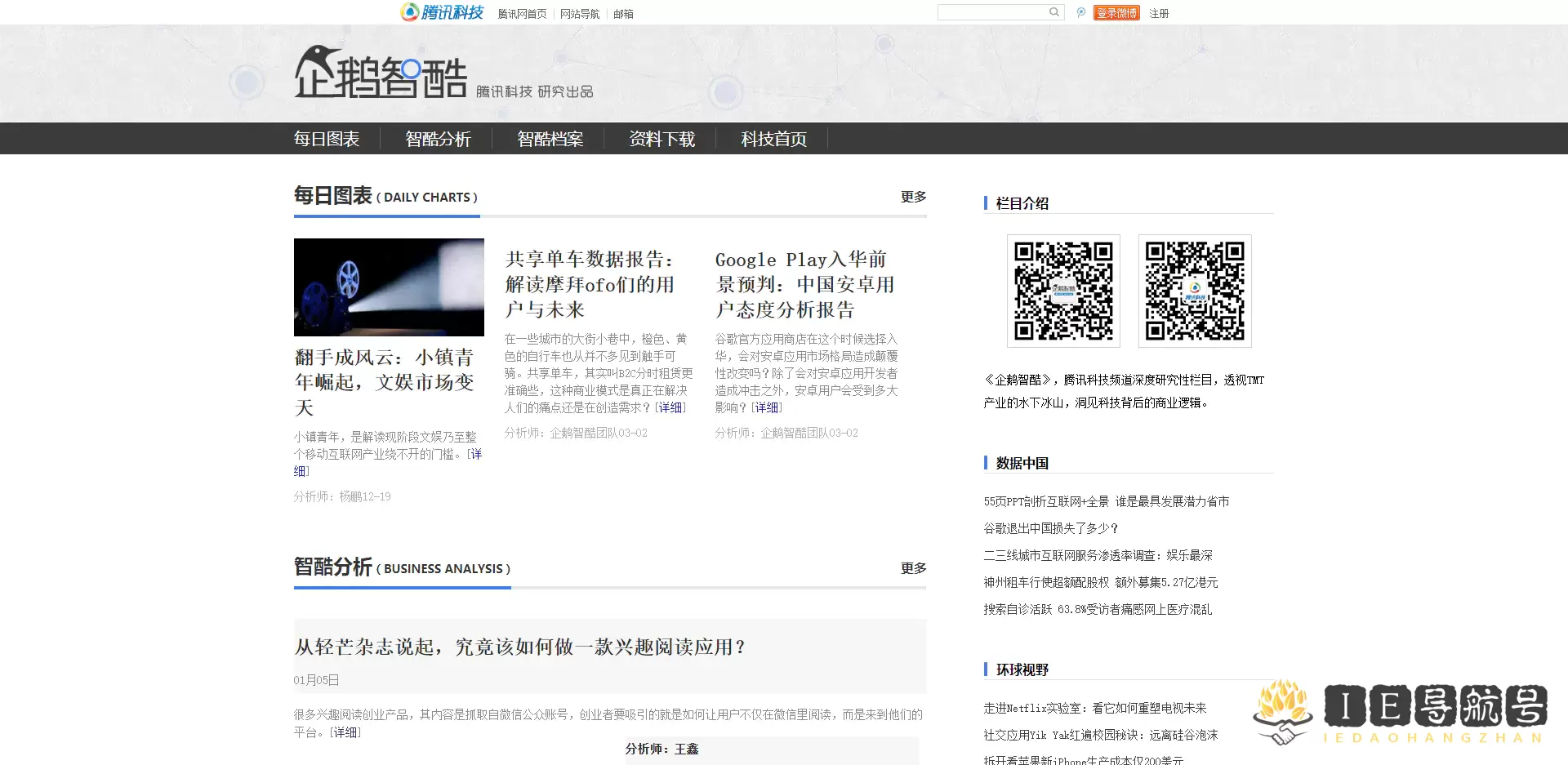Open the 从轻芒杂志说起 article headline
Image resolution: width=1568 pixels, height=765 pixels.
tap(519, 647)
